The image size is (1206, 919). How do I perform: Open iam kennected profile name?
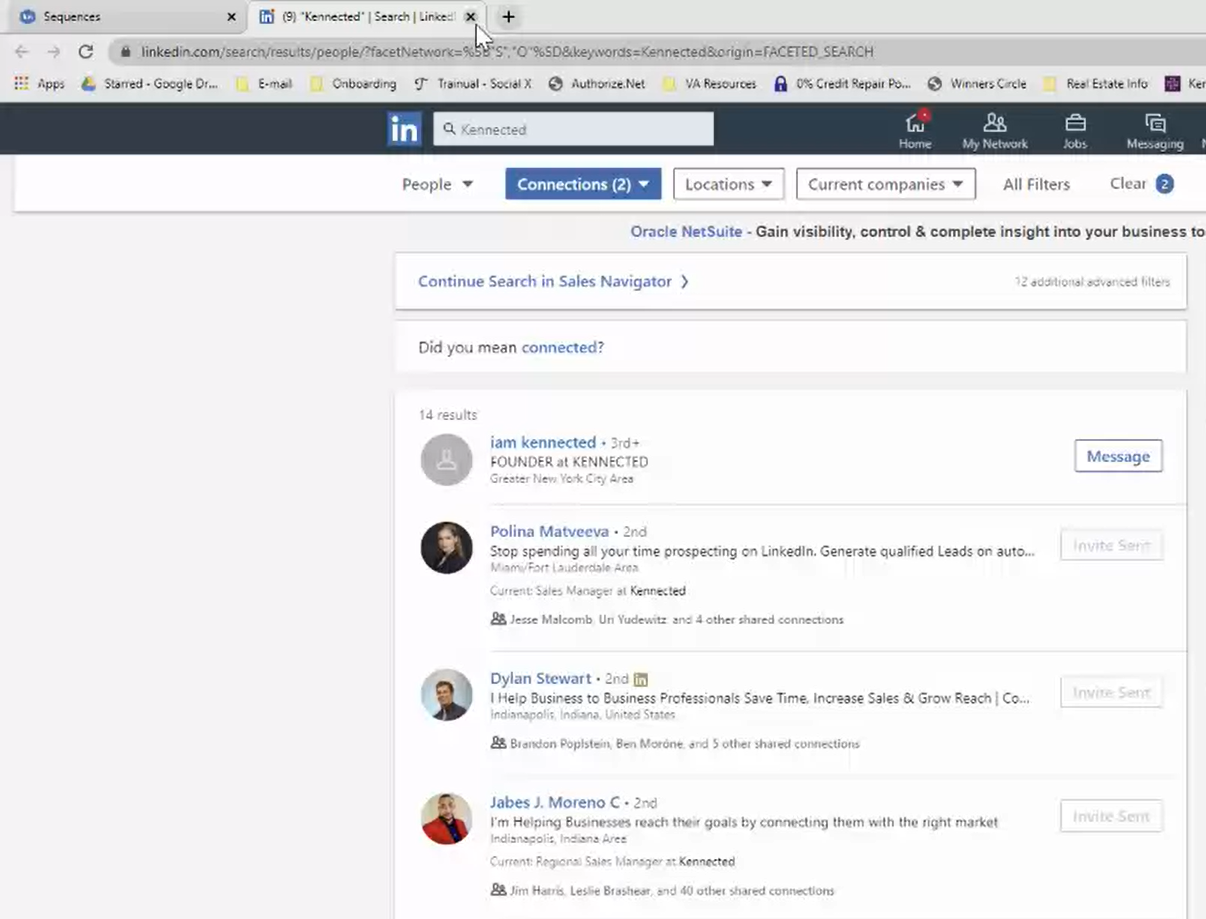pyautogui.click(x=543, y=442)
